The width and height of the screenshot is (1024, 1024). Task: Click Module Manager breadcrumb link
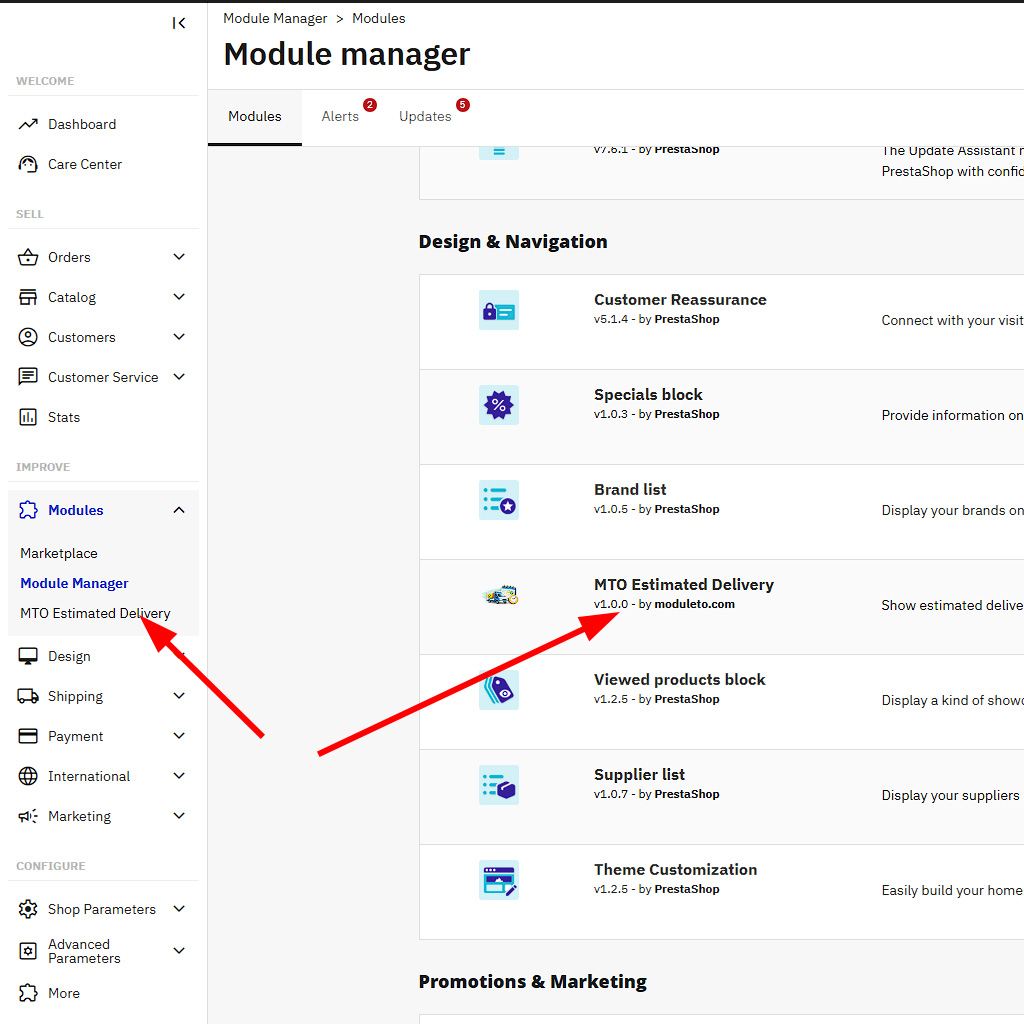(275, 19)
